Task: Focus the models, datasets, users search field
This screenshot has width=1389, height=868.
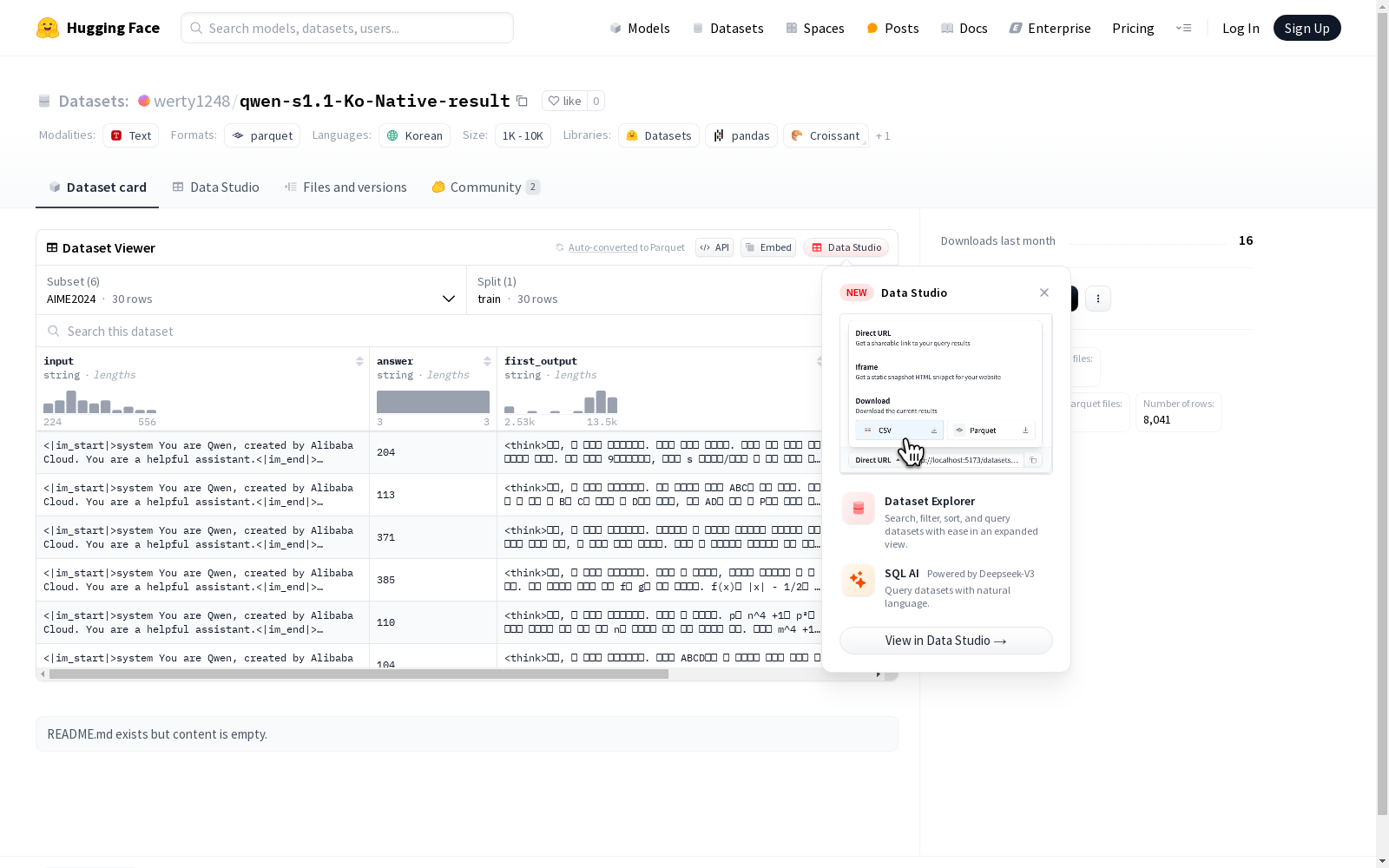Action: point(347,28)
